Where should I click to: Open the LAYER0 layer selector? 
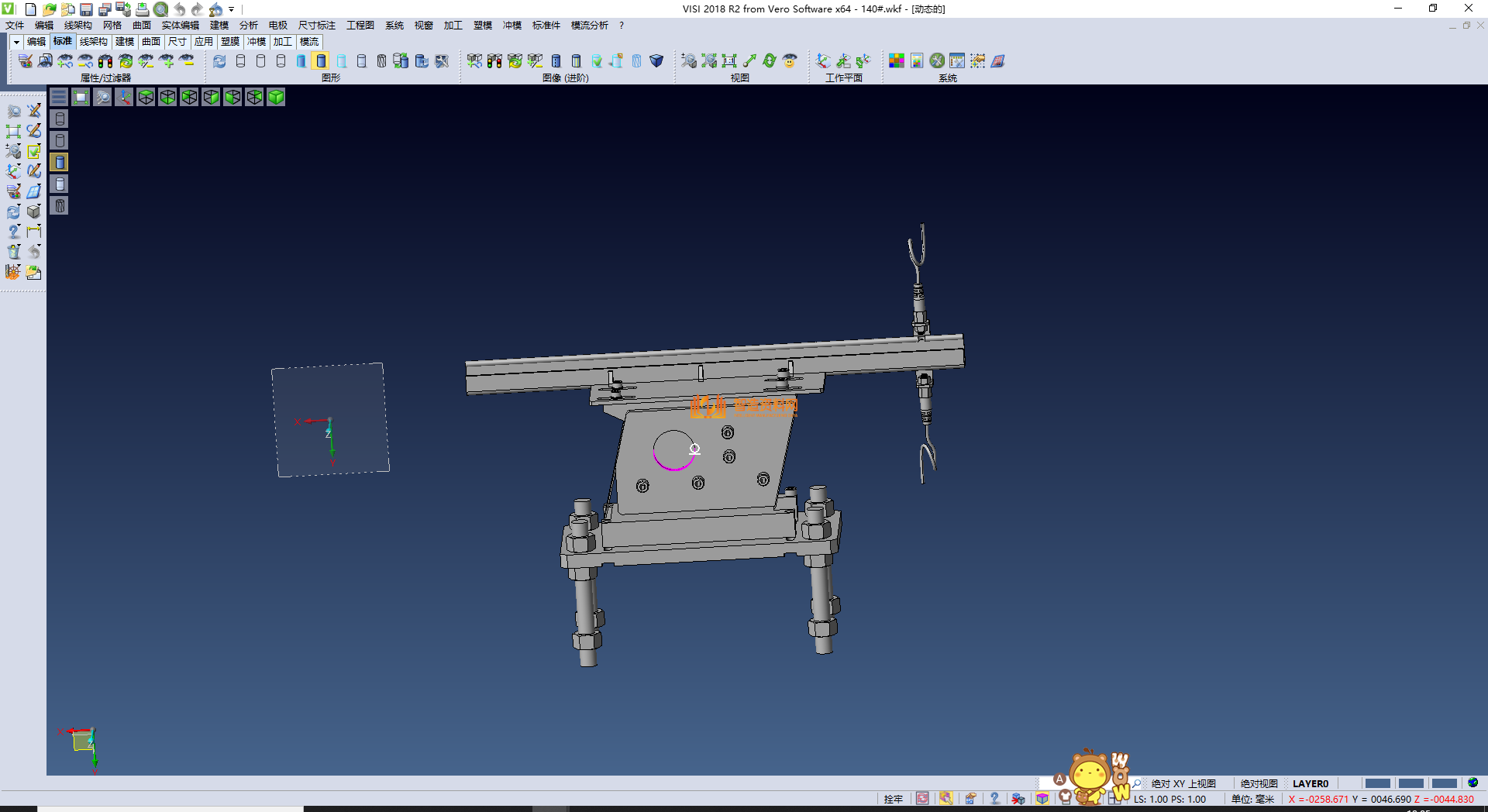click(x=1310, y=783)
